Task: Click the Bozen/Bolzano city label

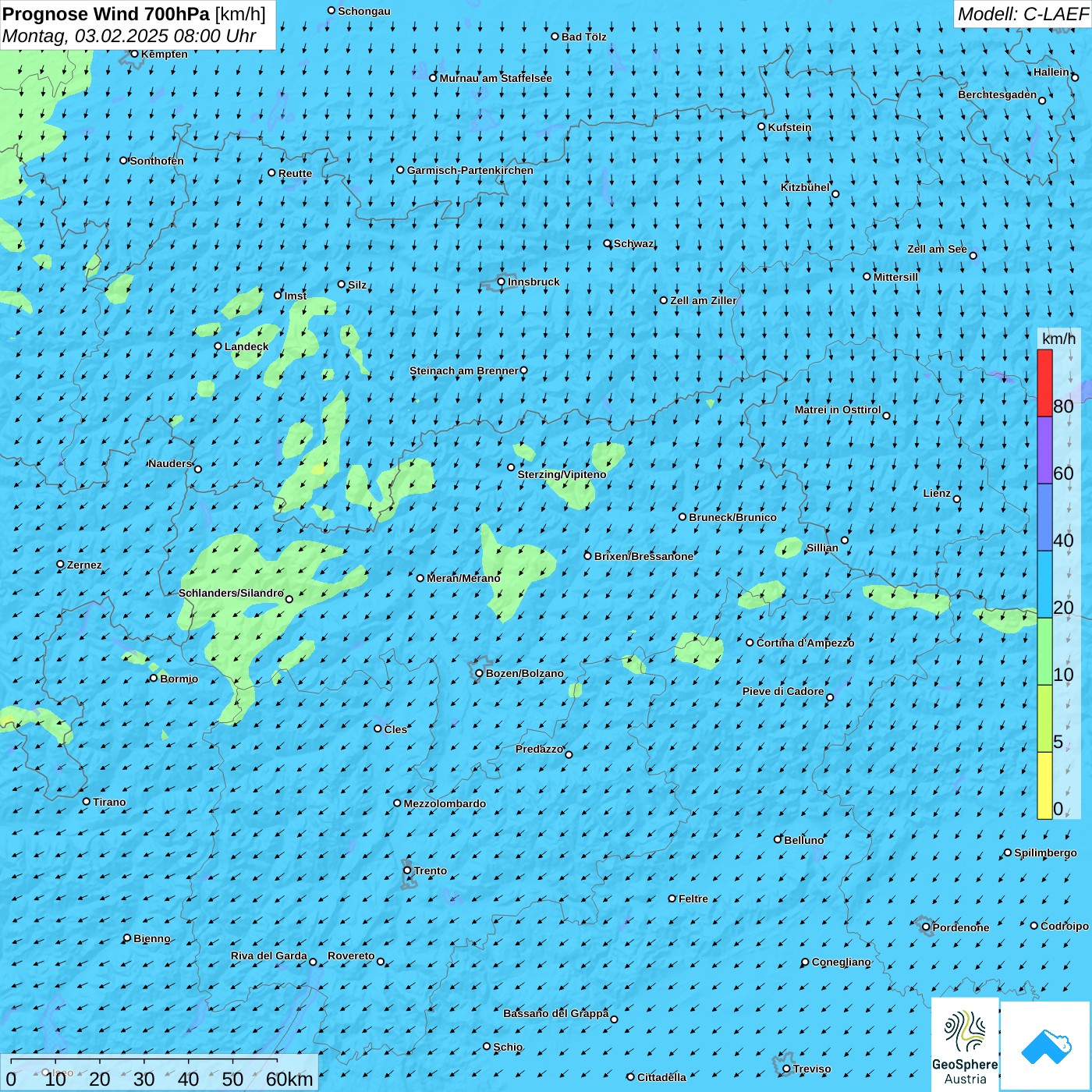Action: point(524,673)
